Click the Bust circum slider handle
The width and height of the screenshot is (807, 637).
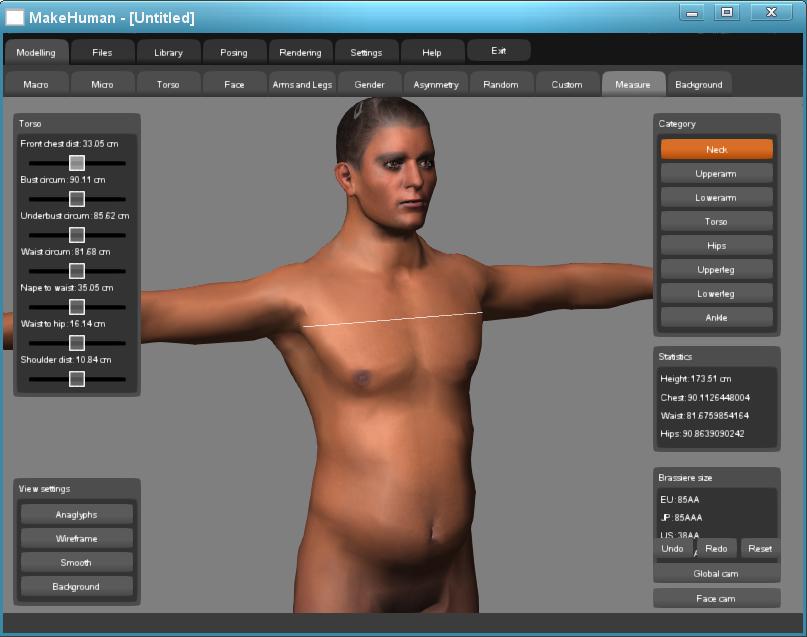(77, 199)
